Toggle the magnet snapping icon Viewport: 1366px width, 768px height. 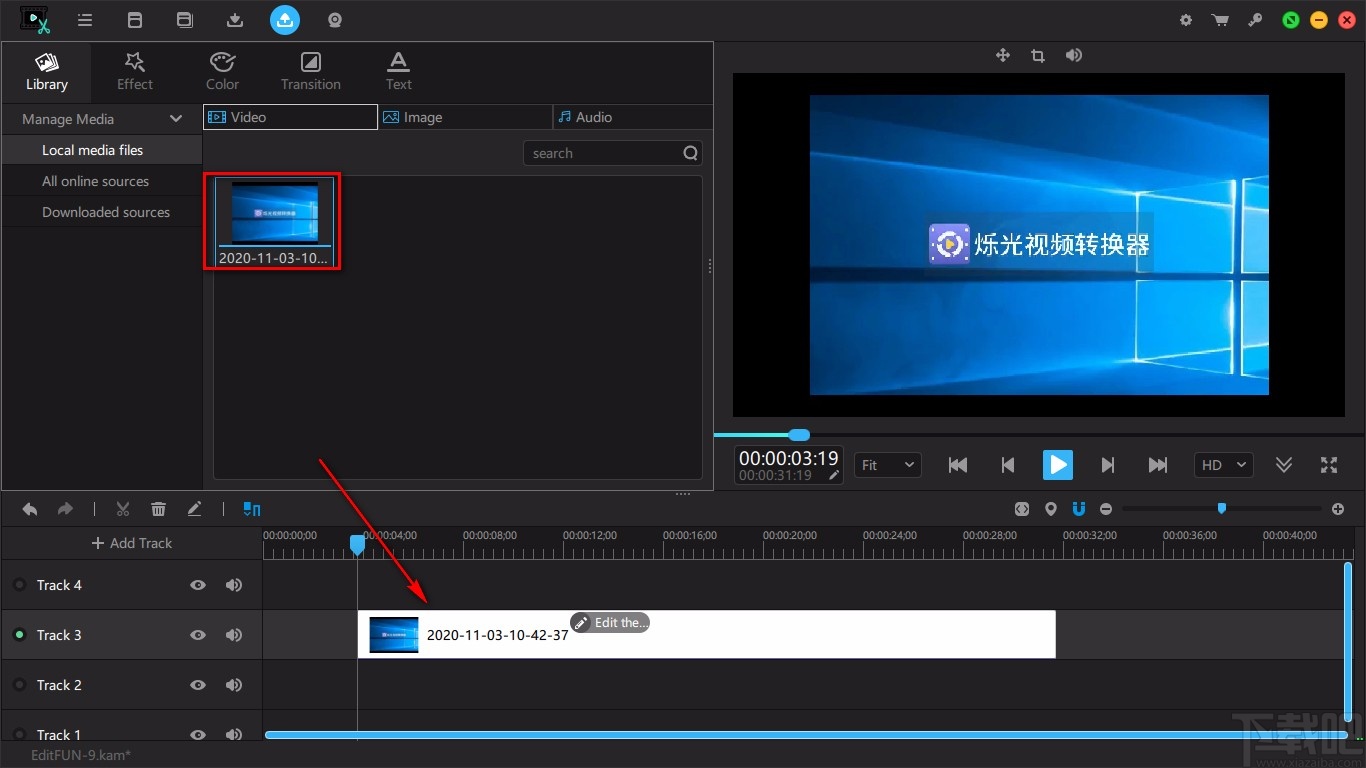[1078, 509]
